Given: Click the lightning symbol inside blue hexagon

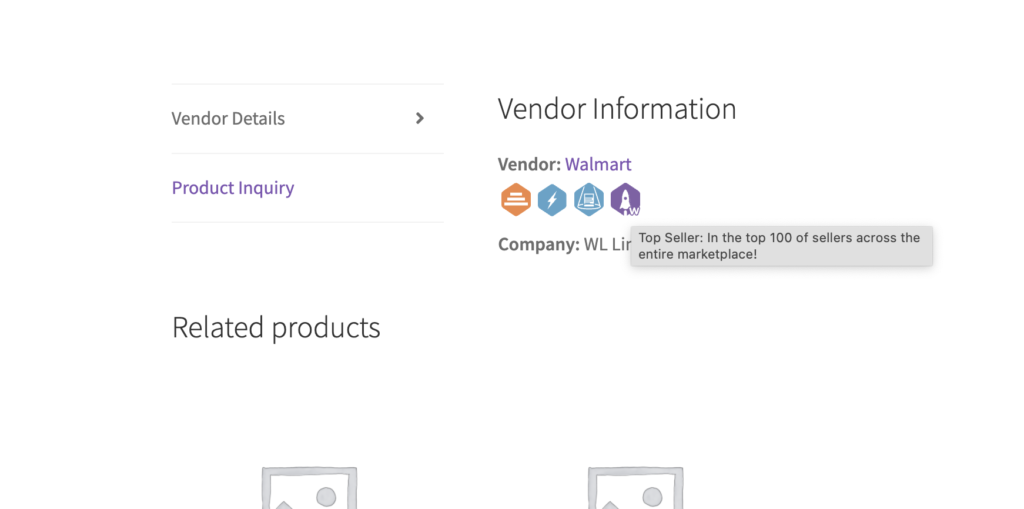Looking at the screenshot, I should point(552,199).
